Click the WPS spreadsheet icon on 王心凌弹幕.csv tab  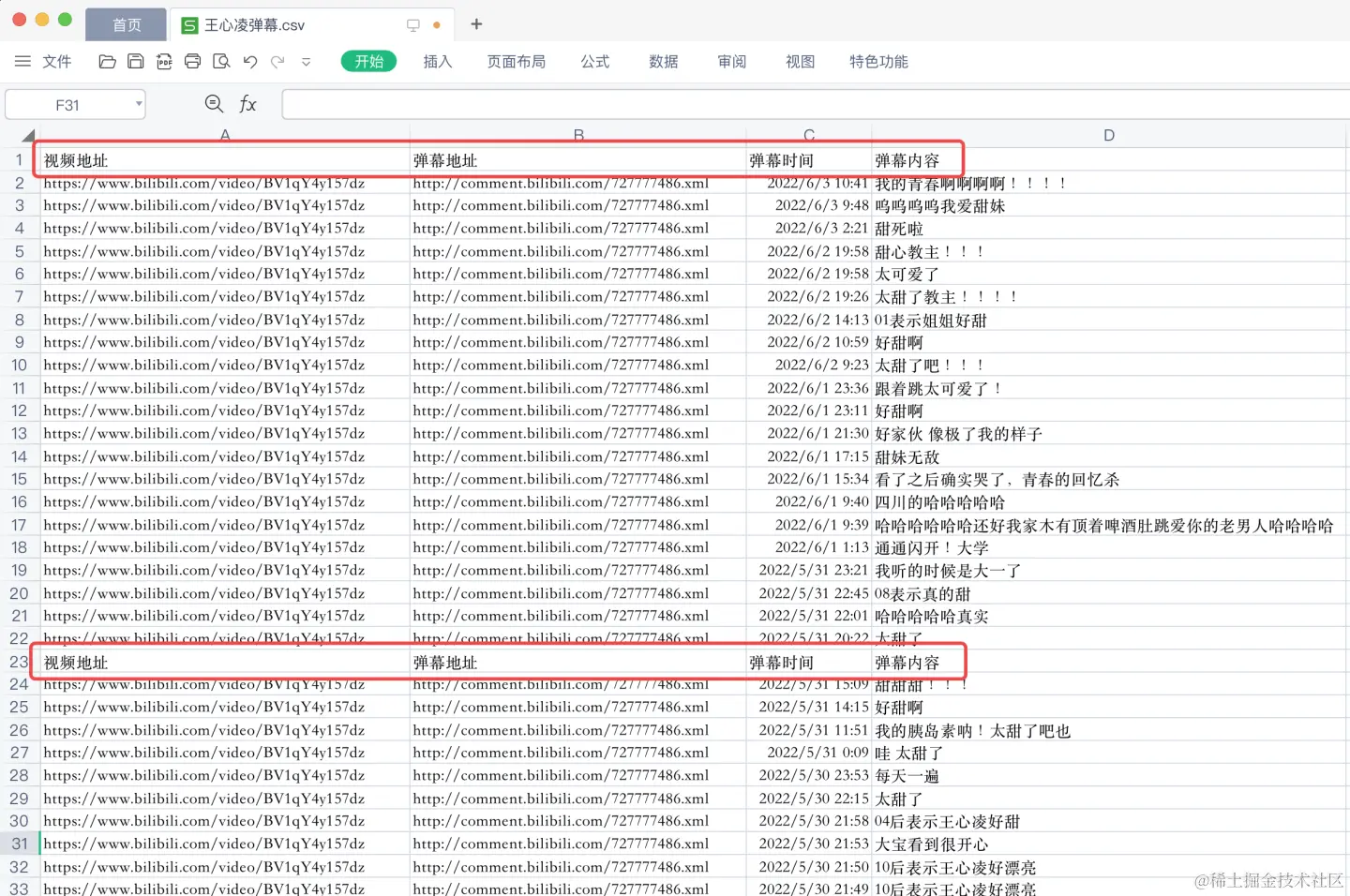[189, 25]
